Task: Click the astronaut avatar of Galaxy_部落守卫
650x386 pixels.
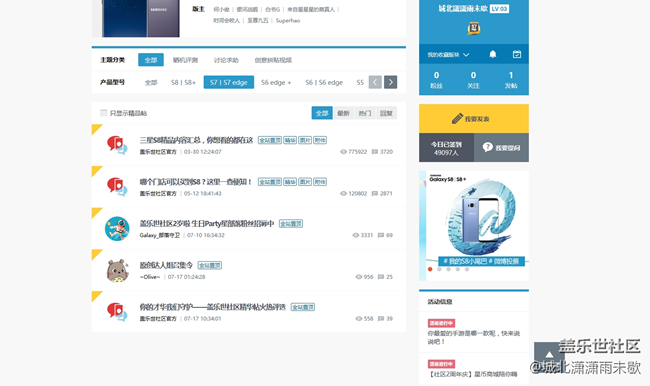Action: (x=117, y=228)
